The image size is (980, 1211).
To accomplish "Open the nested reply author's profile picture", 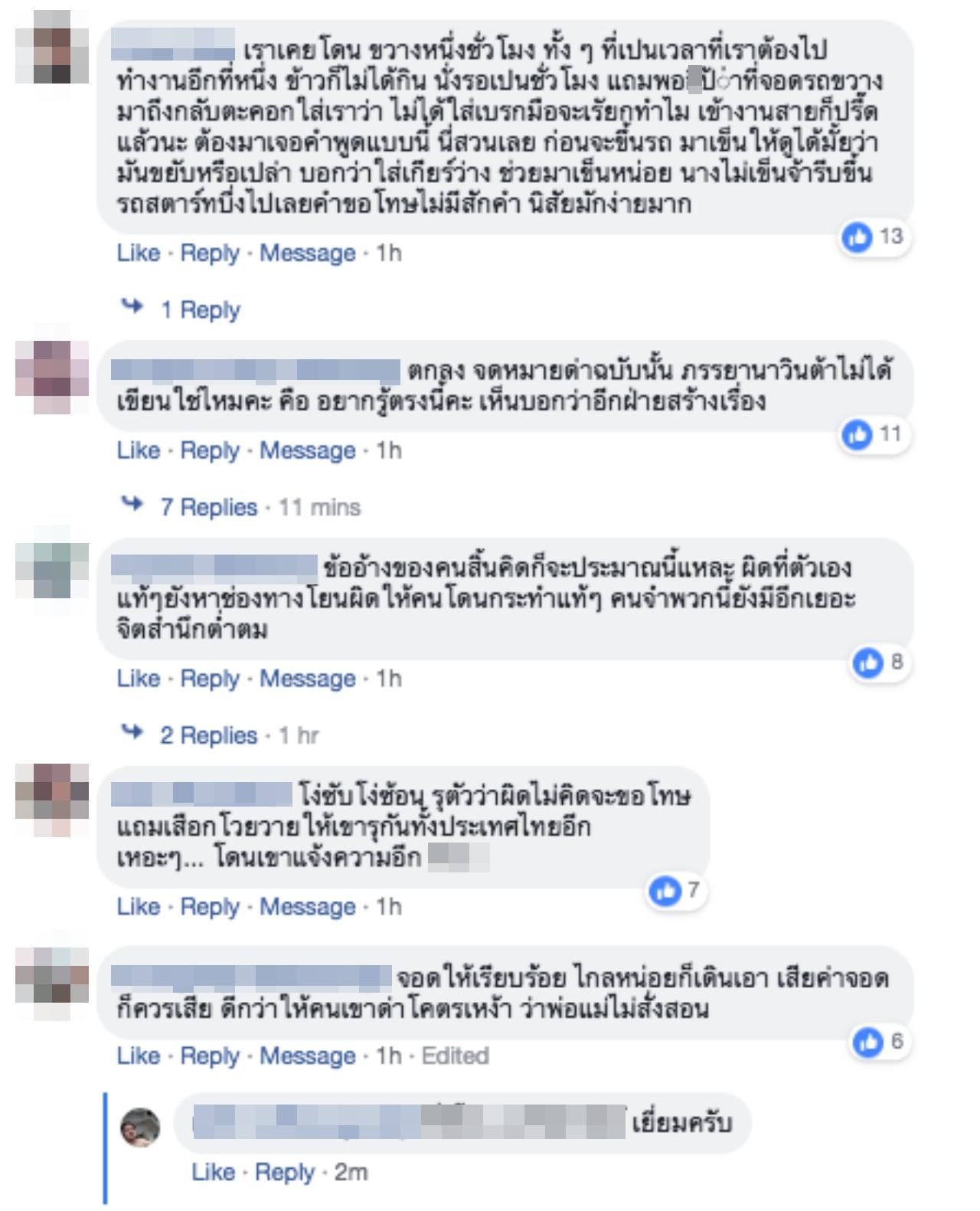I will point(141,1126).
